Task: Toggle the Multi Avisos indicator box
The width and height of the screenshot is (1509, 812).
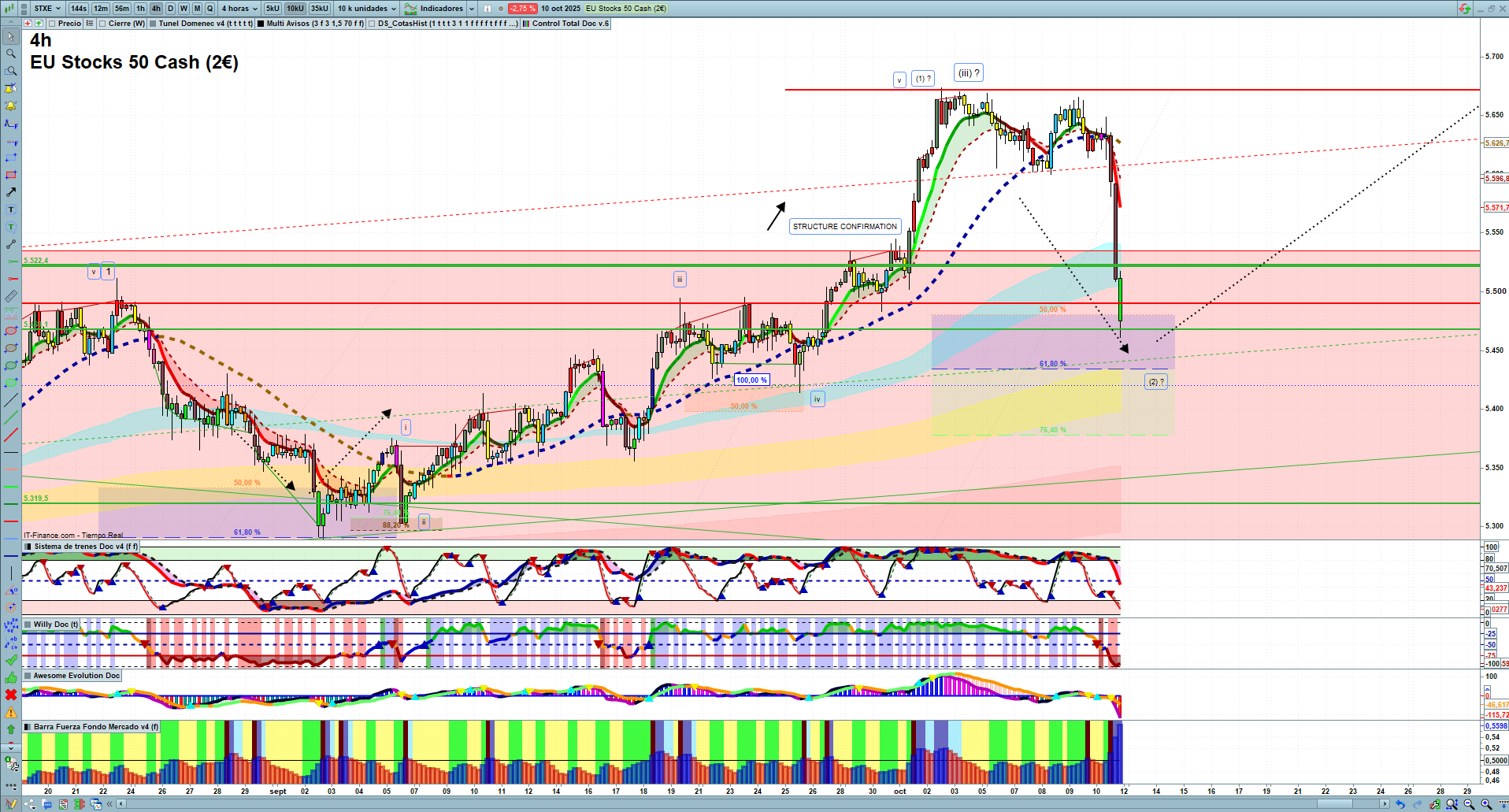Action: [x=261, y=24]
